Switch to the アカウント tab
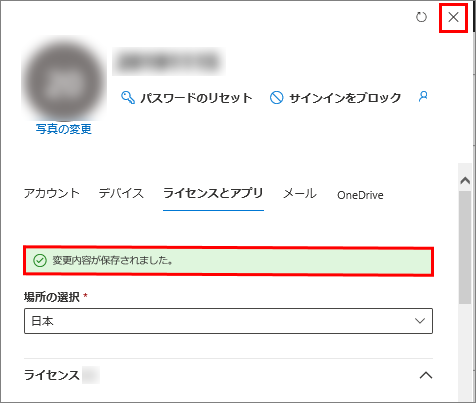This screenshot has width=476, height=403. click(x=52, y=193)
